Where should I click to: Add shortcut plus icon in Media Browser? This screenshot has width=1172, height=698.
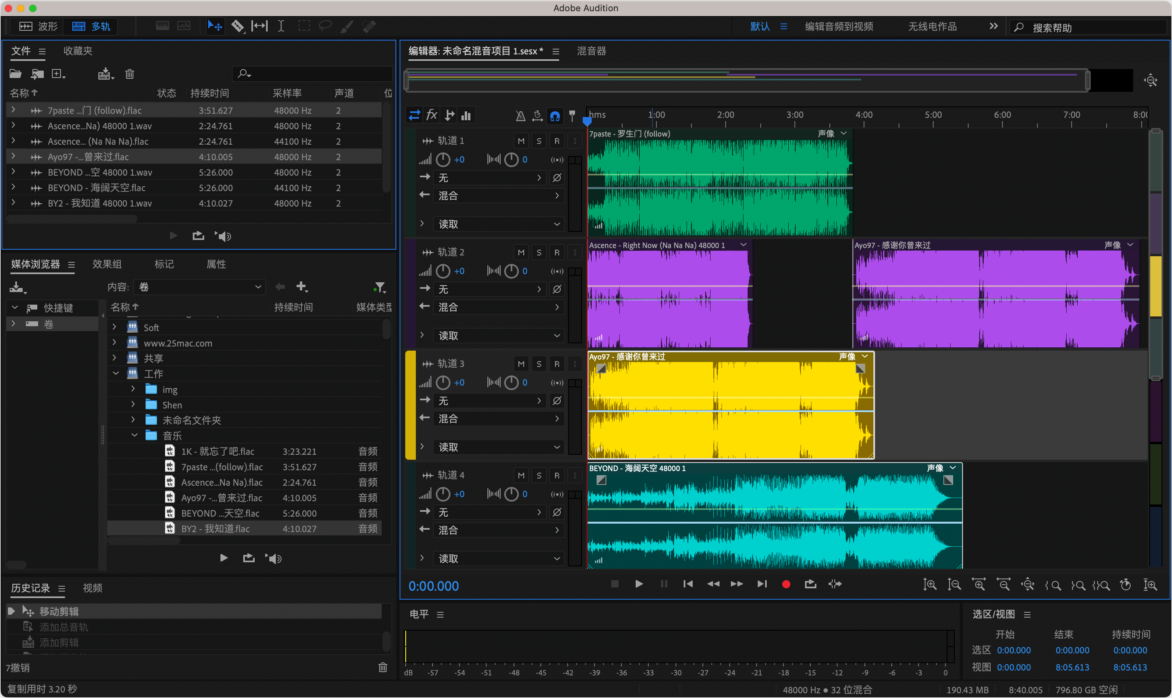302,287
